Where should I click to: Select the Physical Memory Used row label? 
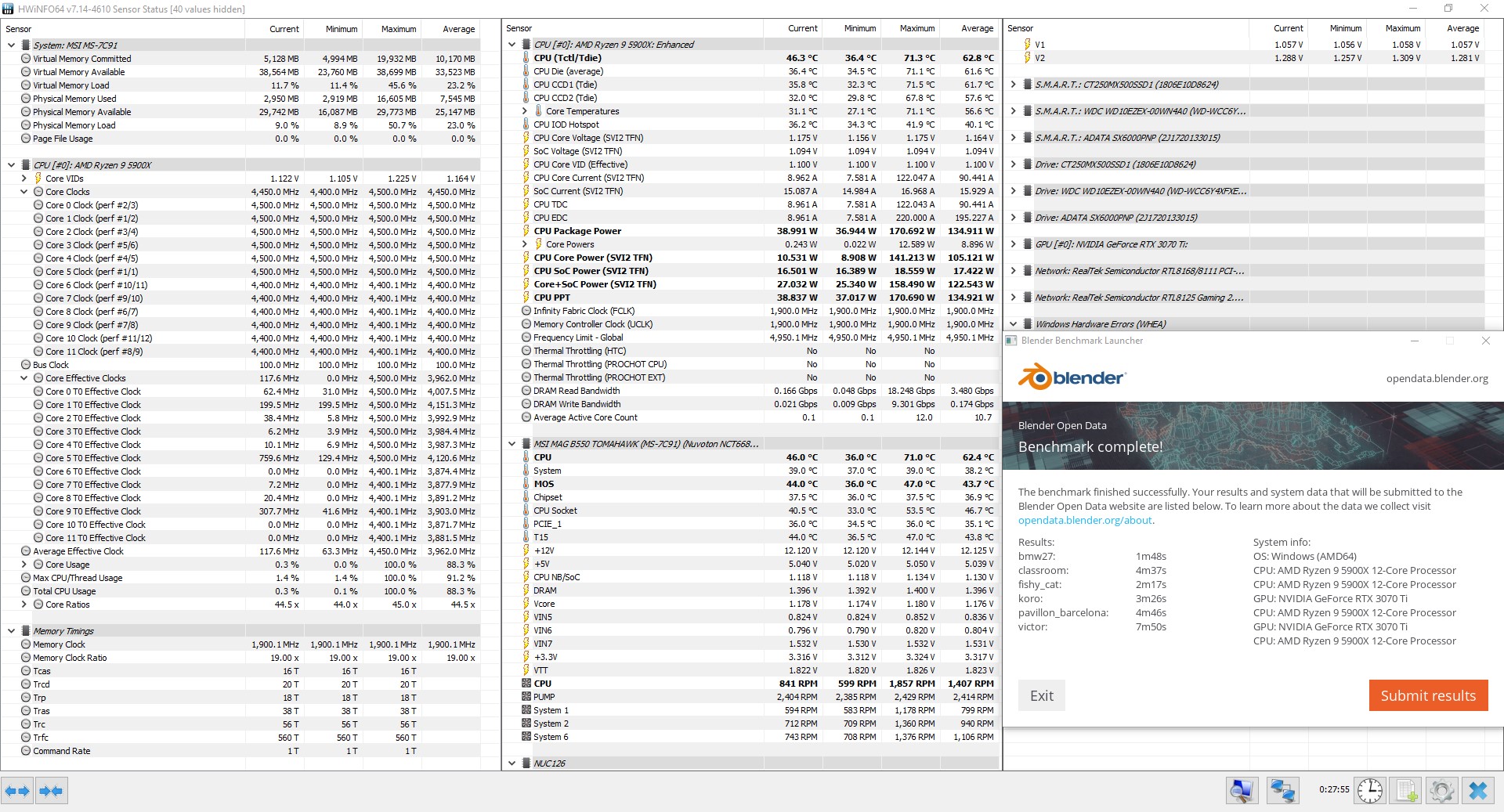[x=74, y=99]
